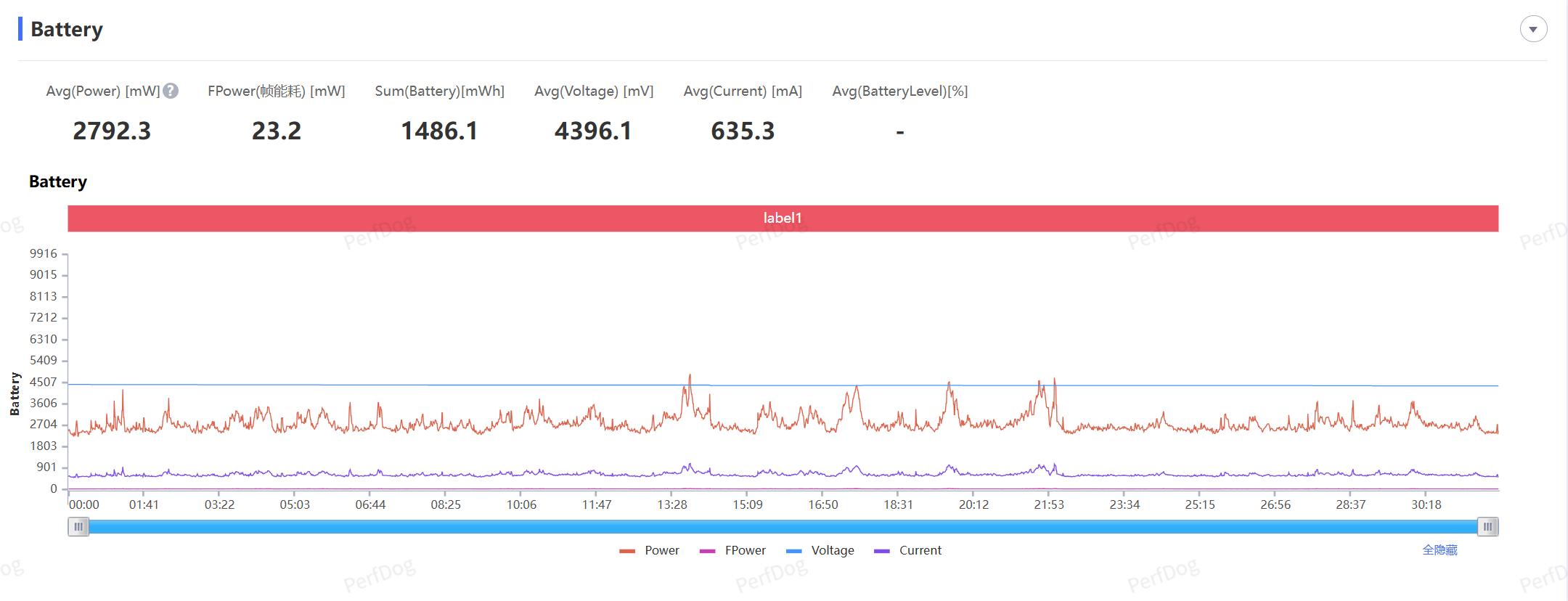Hide the FPower series via the legend
The image size is (1568, 601).
(732, 551)
